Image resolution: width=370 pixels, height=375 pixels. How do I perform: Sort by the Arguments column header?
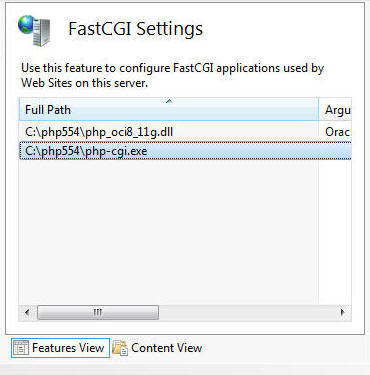(336, 109)
